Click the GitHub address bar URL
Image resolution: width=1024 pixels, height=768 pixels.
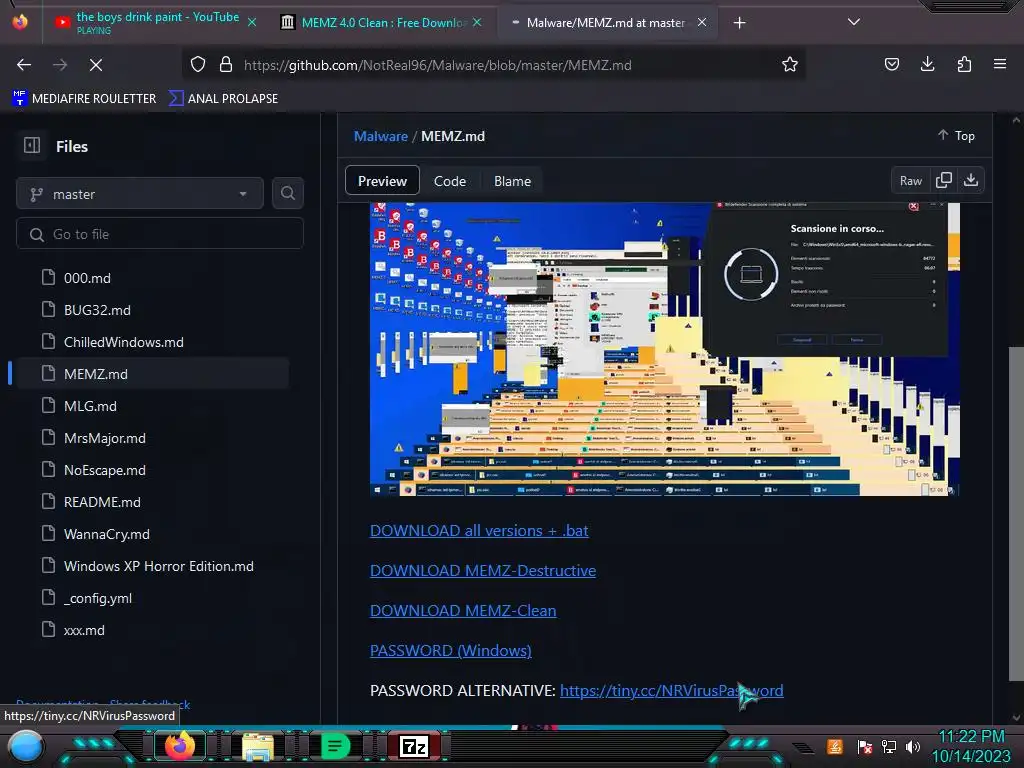438,65
